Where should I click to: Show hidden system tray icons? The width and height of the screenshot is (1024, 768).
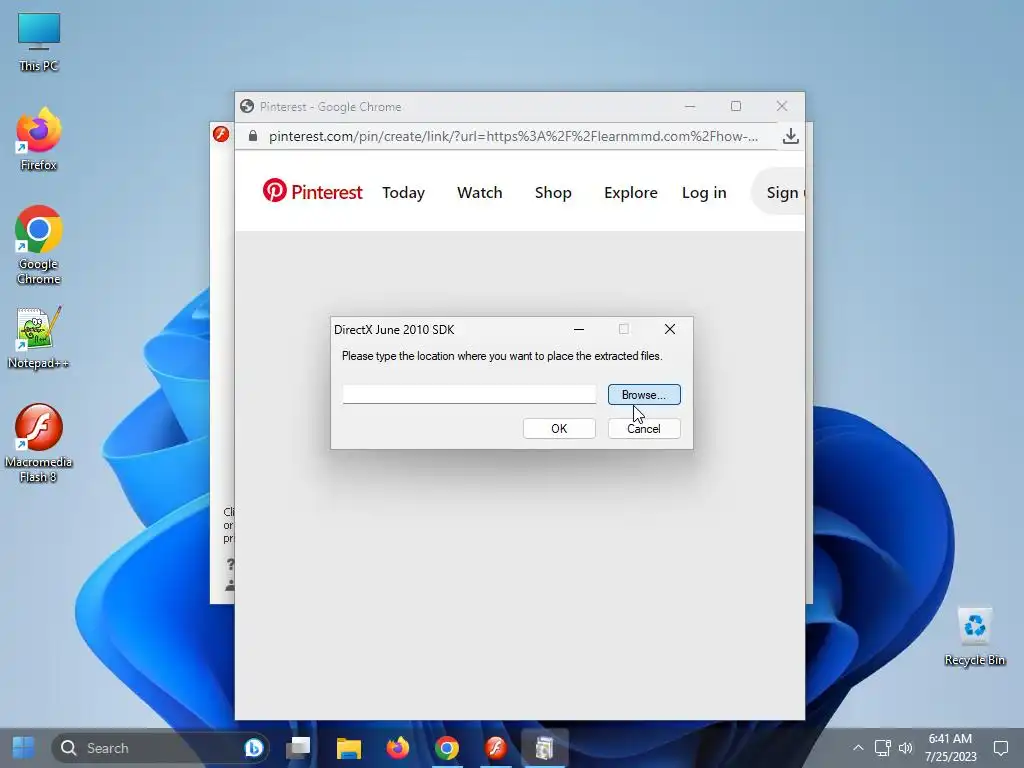tap(858, 748)
